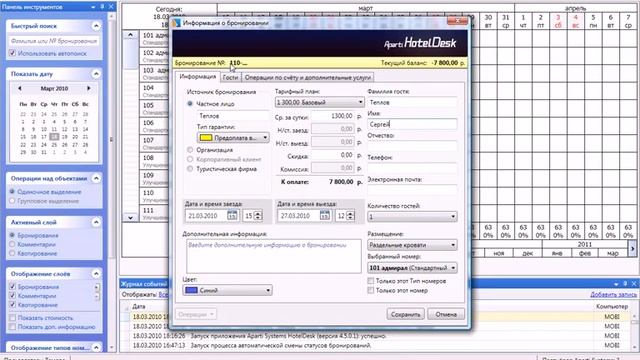
Task: Close the booking information dialog
Action: (x=457, y=20)
